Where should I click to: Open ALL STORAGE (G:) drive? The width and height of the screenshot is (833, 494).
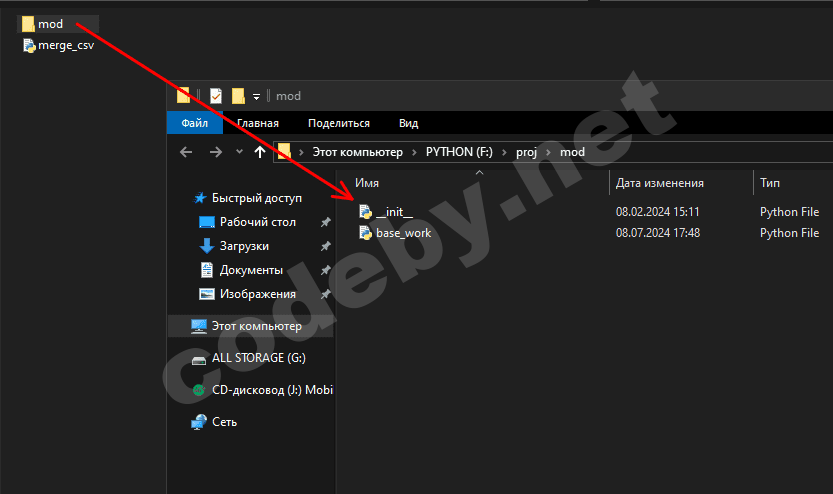point(259,358)
